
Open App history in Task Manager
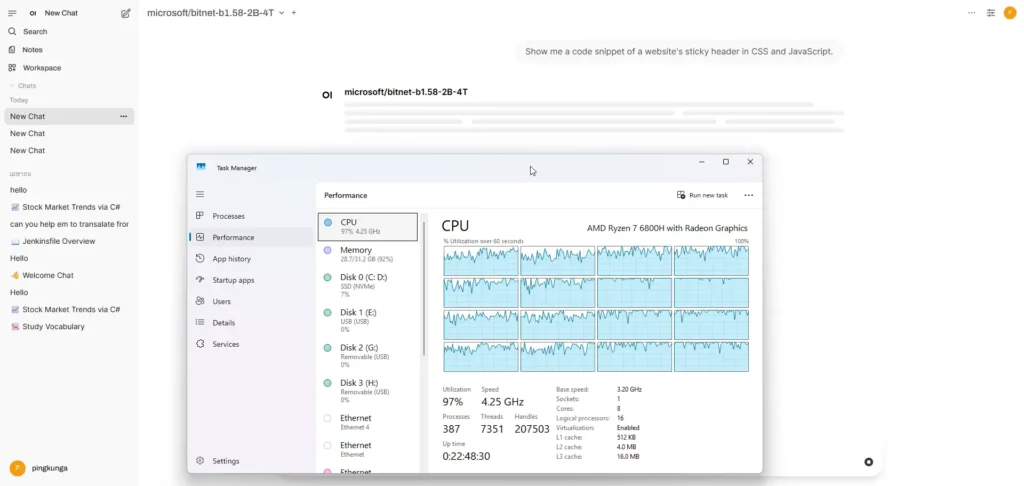[x=251, y=259]
